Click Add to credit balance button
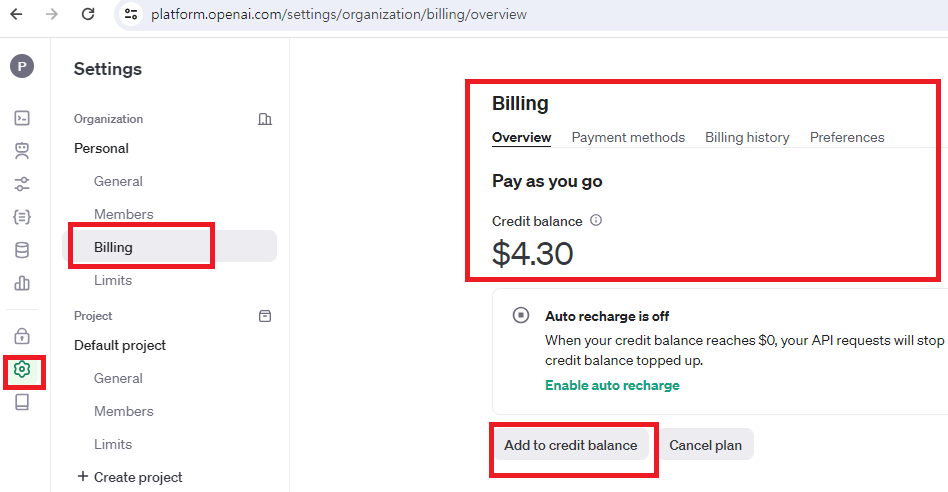948x492 pixels. pyautogui.click(x=571, y=445)
